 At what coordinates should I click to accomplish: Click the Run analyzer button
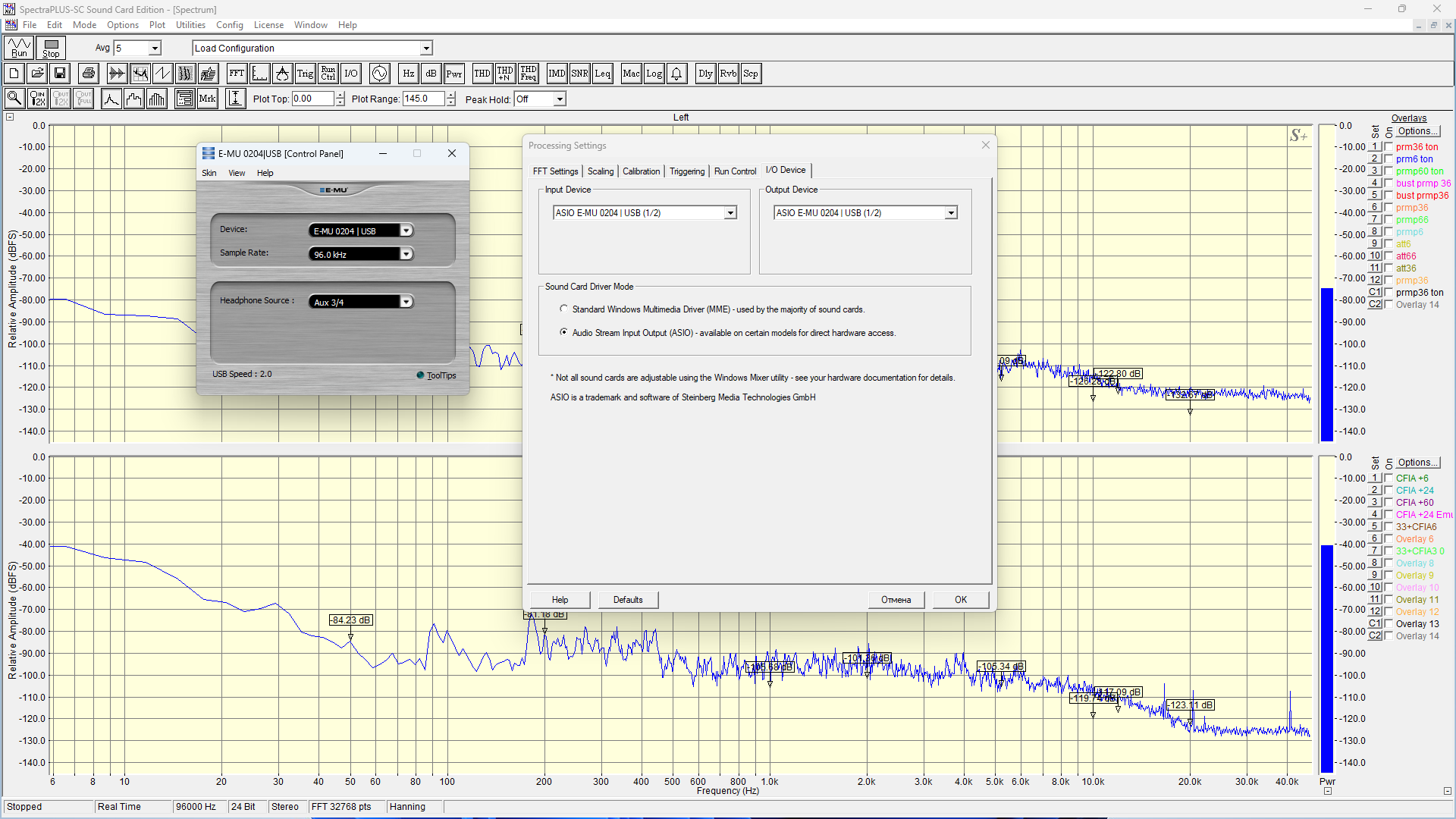point(19,48)
